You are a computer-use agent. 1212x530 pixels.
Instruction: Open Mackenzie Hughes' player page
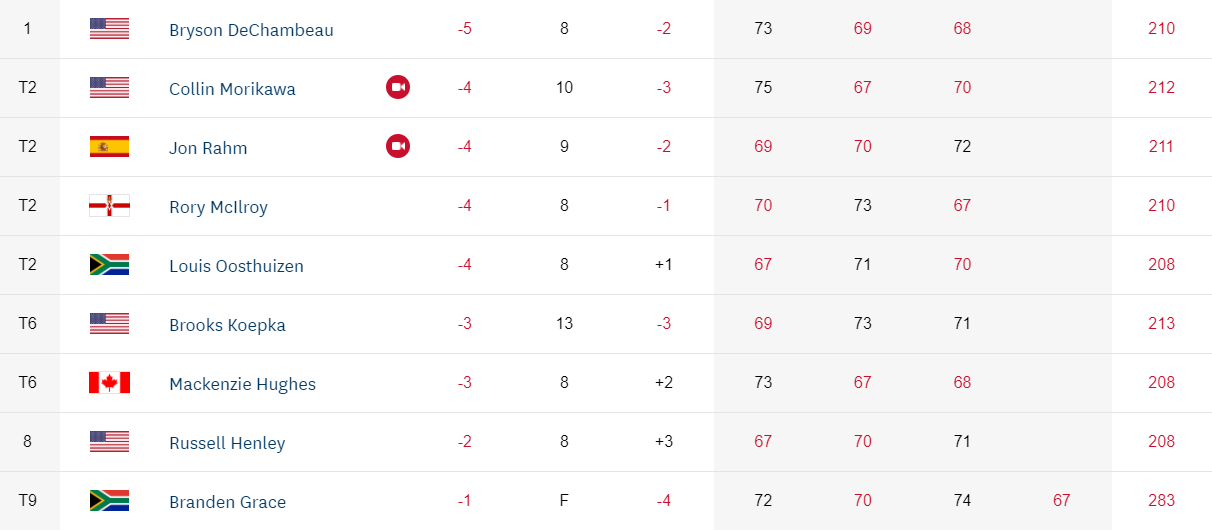click(x=242, y=384)
